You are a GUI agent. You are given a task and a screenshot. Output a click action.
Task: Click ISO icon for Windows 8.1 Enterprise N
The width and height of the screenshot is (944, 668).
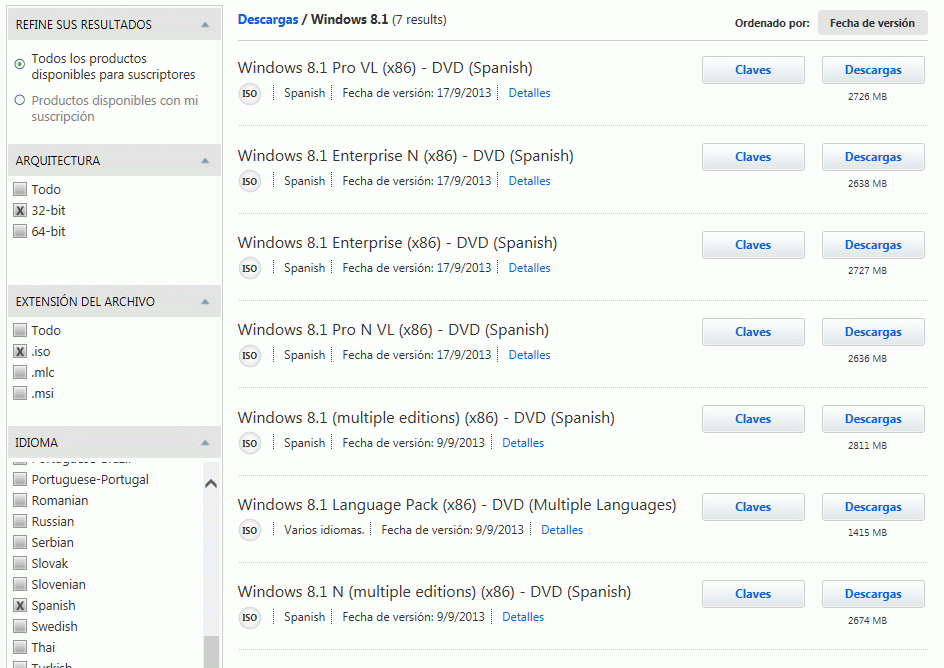tap(249, 181)
